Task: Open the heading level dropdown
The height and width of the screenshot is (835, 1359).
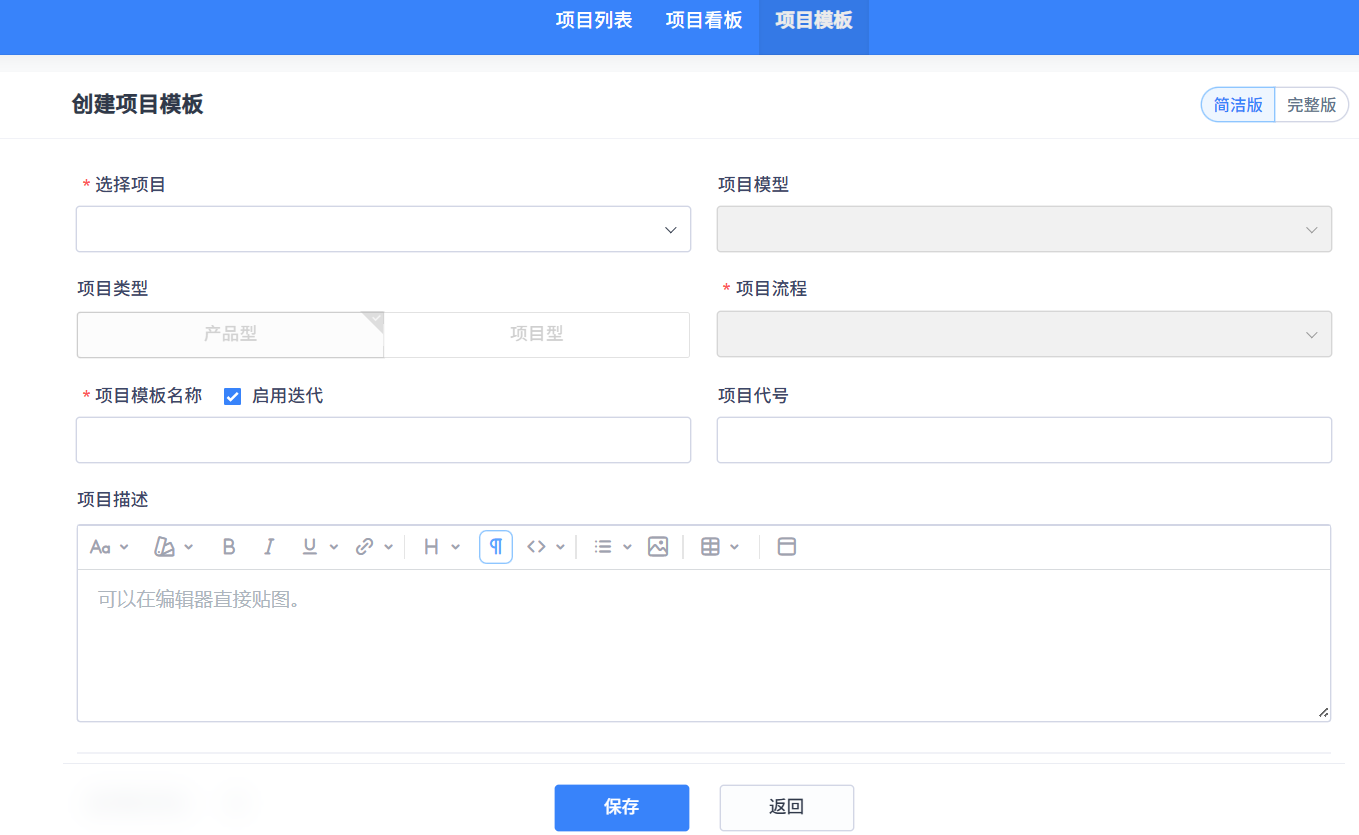Action: coord(440,547)
